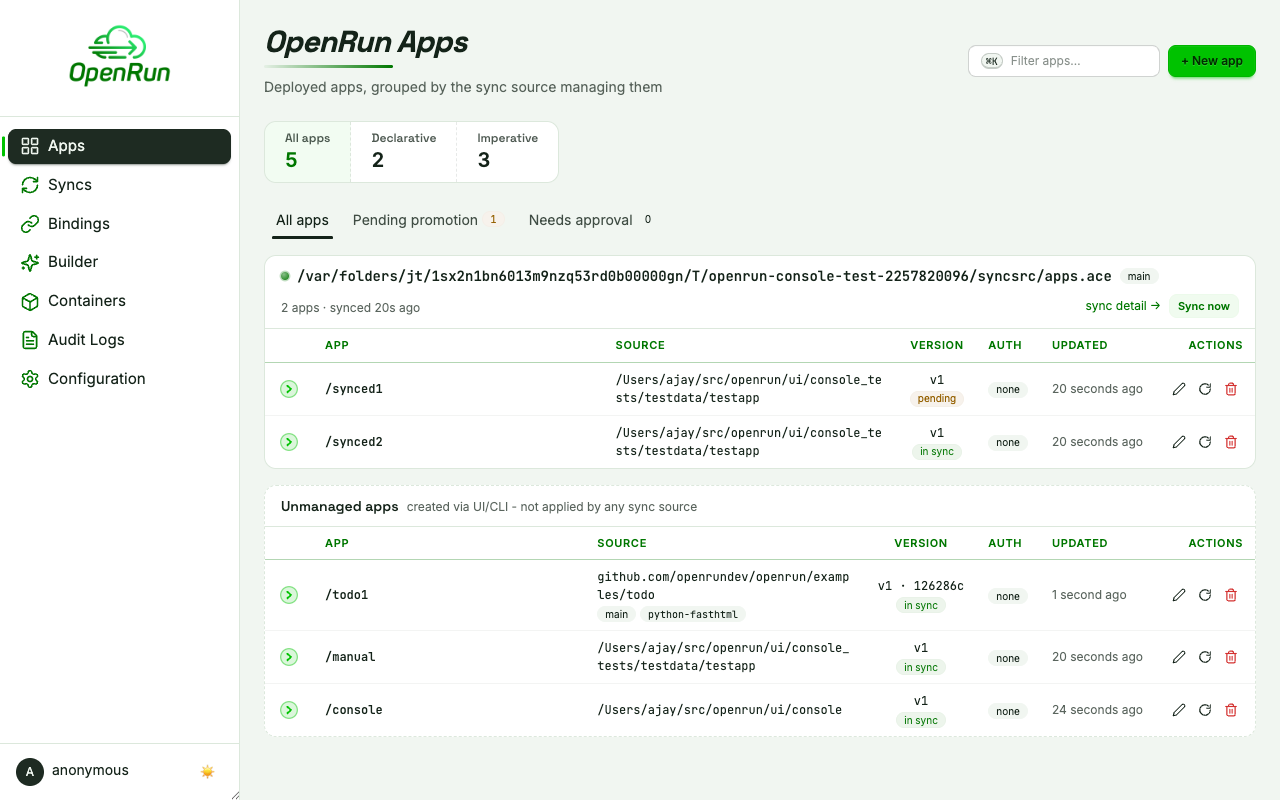Click the main branch tag beside apps.ace path
Image resolution: width=1280 pixels, height=800 pixels.
[x=1139, y=276]
